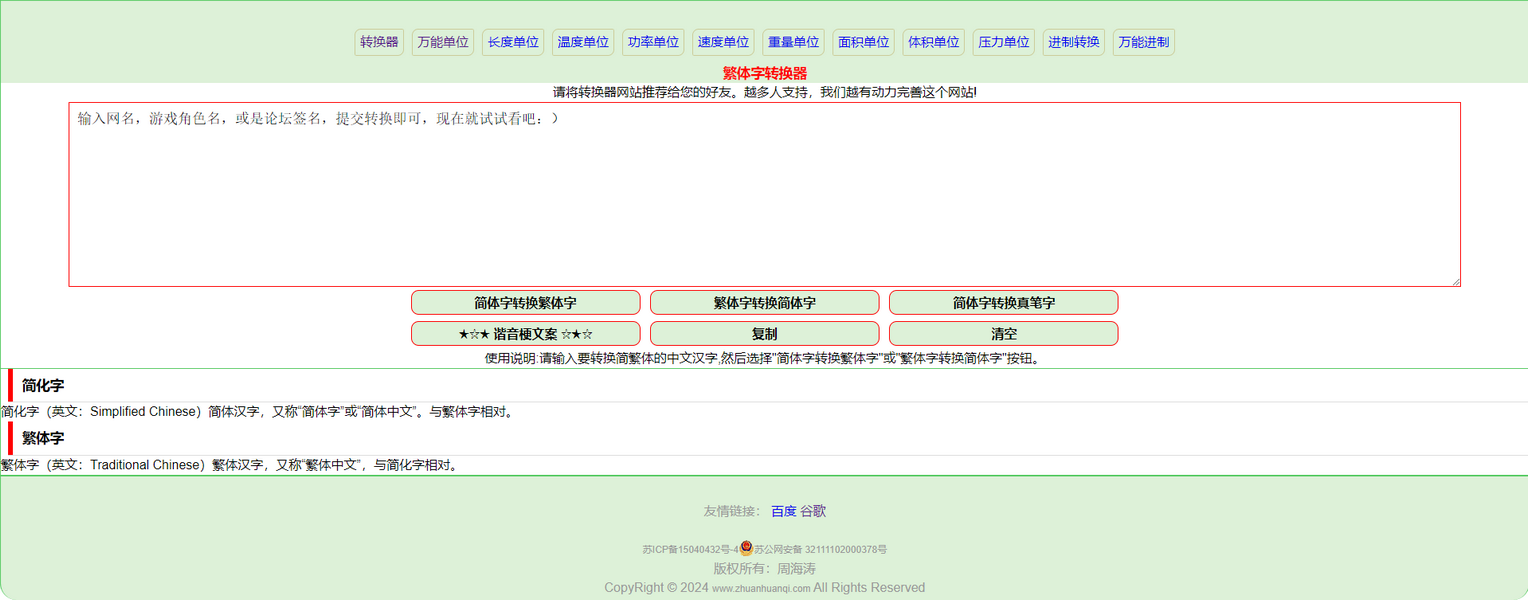1528x600 pixels.
Task: Open the 万能单位 converter menu item
Action: [x=443, y=42]
